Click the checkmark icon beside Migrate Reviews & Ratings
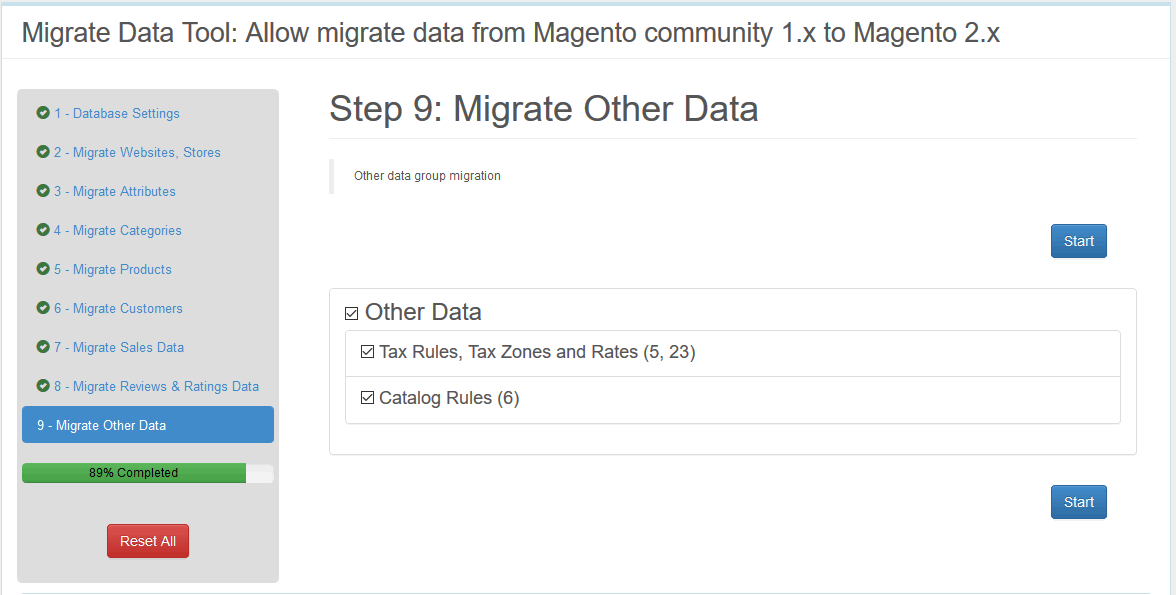The width and height of the screenshot is (1176, 595). pyautogui.click(x=43, y=386)
